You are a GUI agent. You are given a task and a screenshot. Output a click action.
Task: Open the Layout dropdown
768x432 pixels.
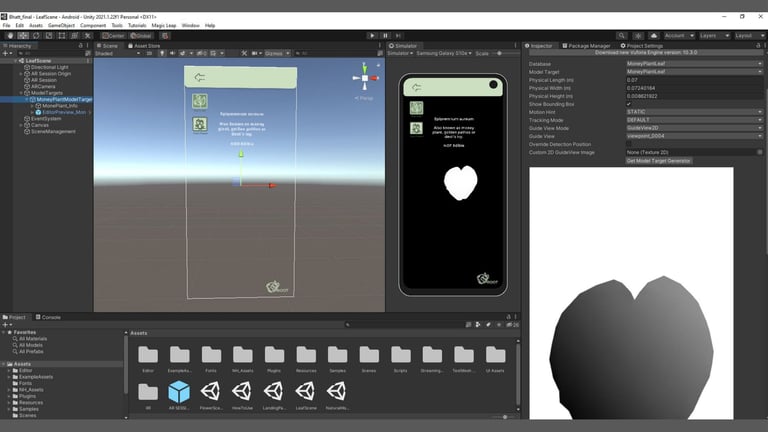(749, 36)
